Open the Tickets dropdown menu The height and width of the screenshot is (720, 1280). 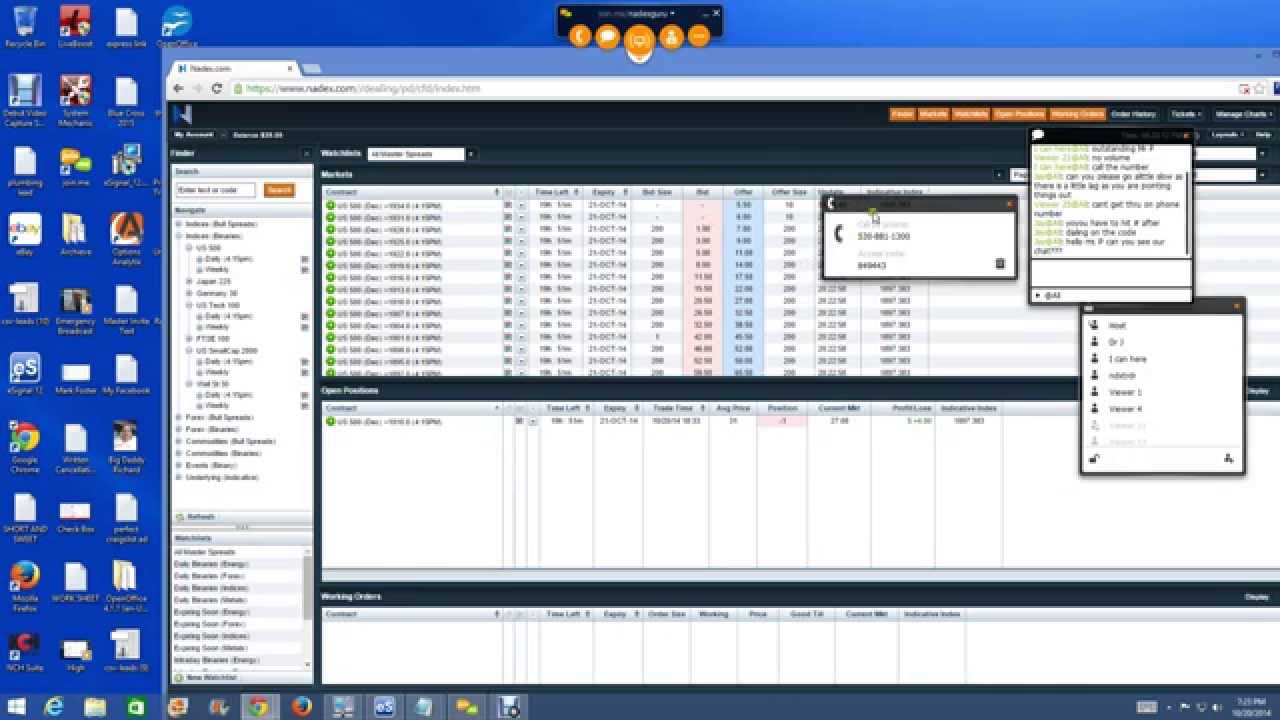pyautogui.click(x=1185, y=114)
